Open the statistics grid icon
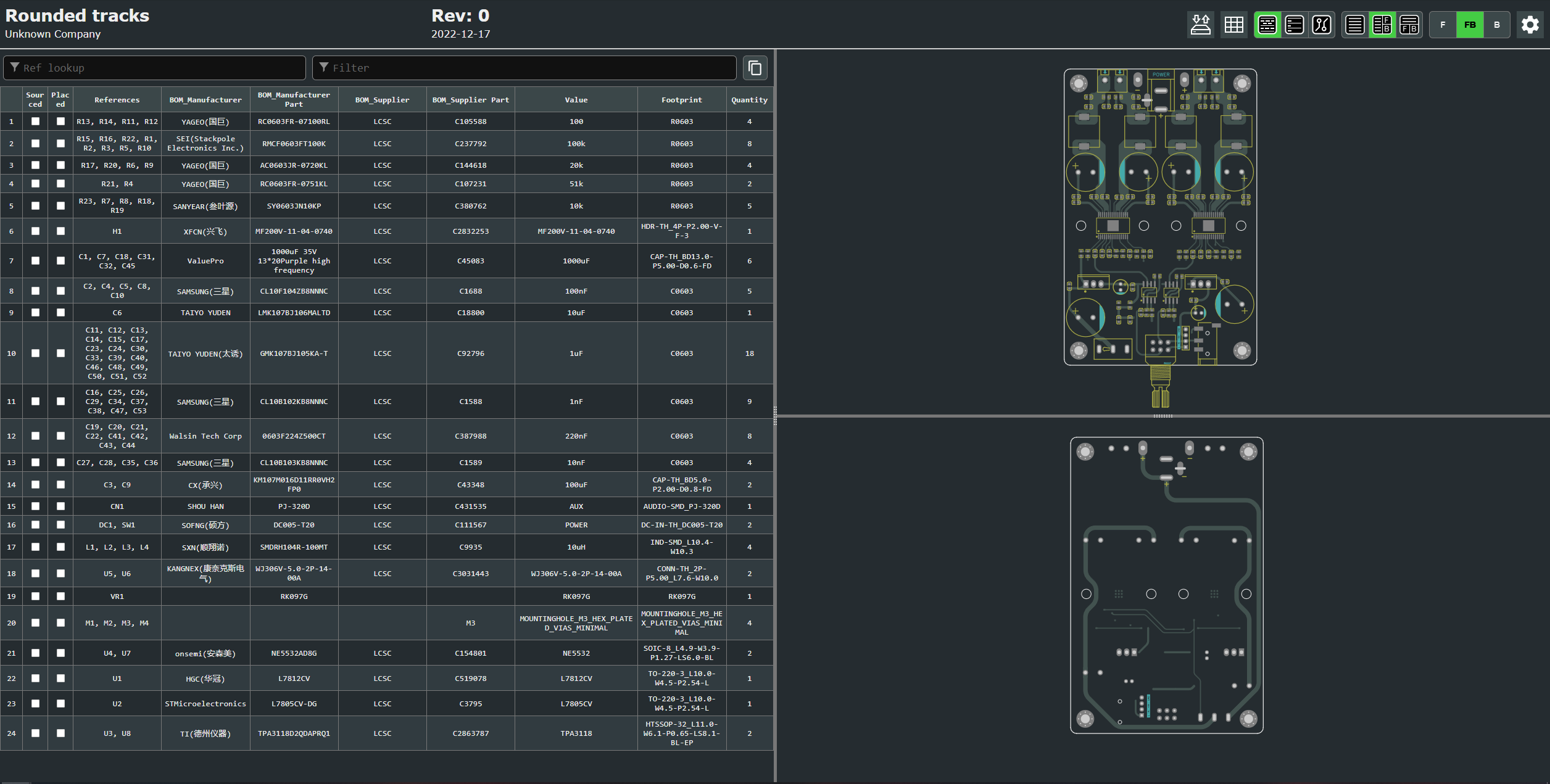The height and width of the screenshot is (784, 1550). (1233, 25)
